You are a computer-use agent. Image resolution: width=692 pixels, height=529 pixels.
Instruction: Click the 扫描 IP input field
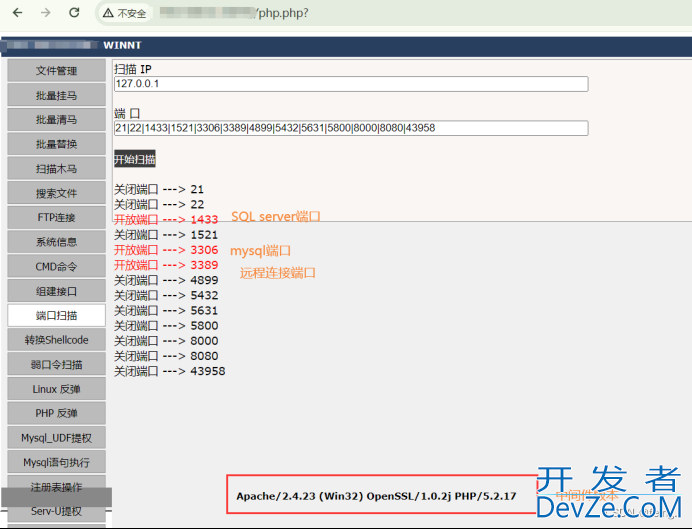350,84
